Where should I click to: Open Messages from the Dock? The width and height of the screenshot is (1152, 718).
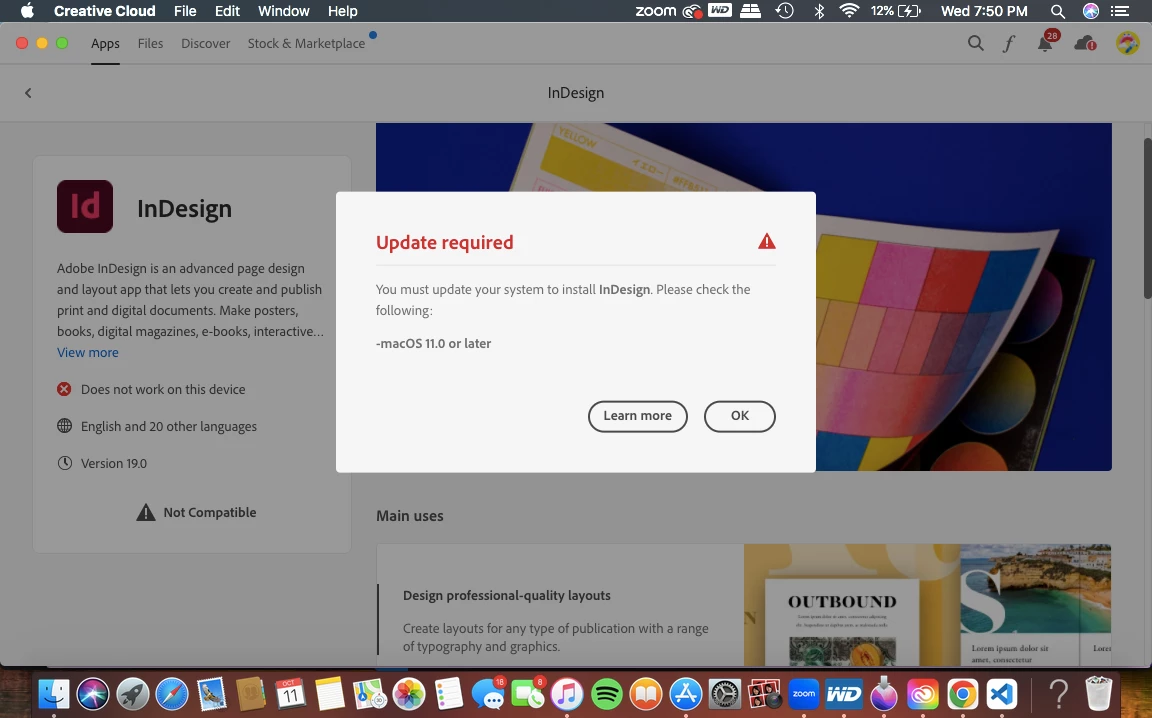[x=488, y=694]
